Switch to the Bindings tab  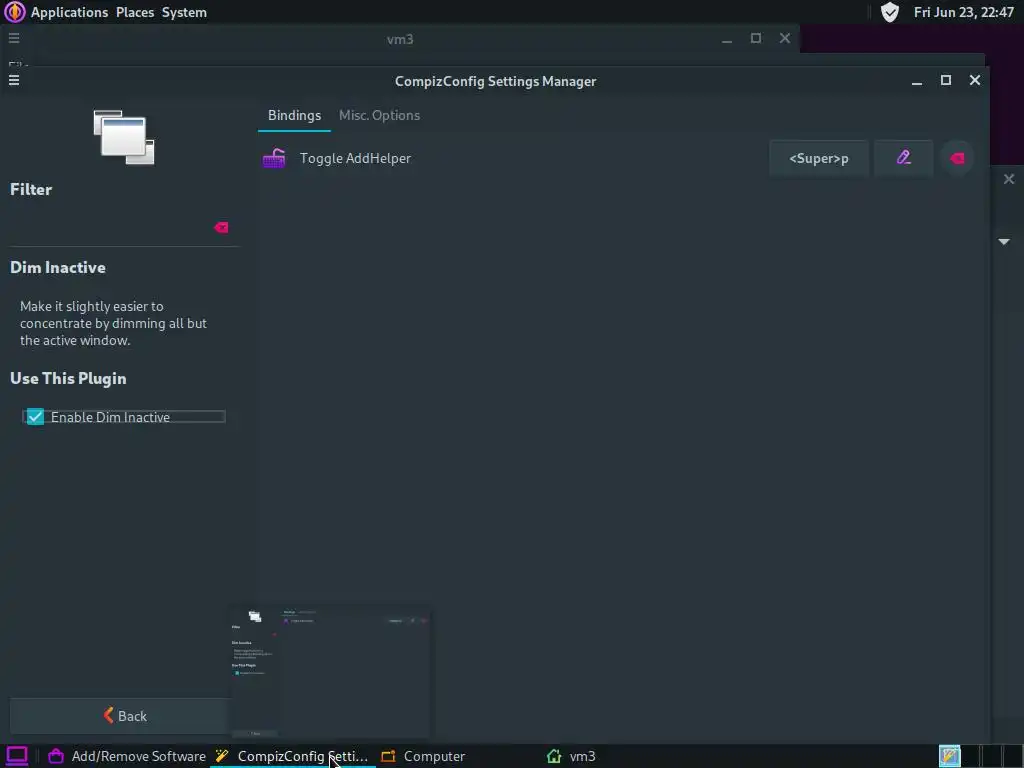295,116
